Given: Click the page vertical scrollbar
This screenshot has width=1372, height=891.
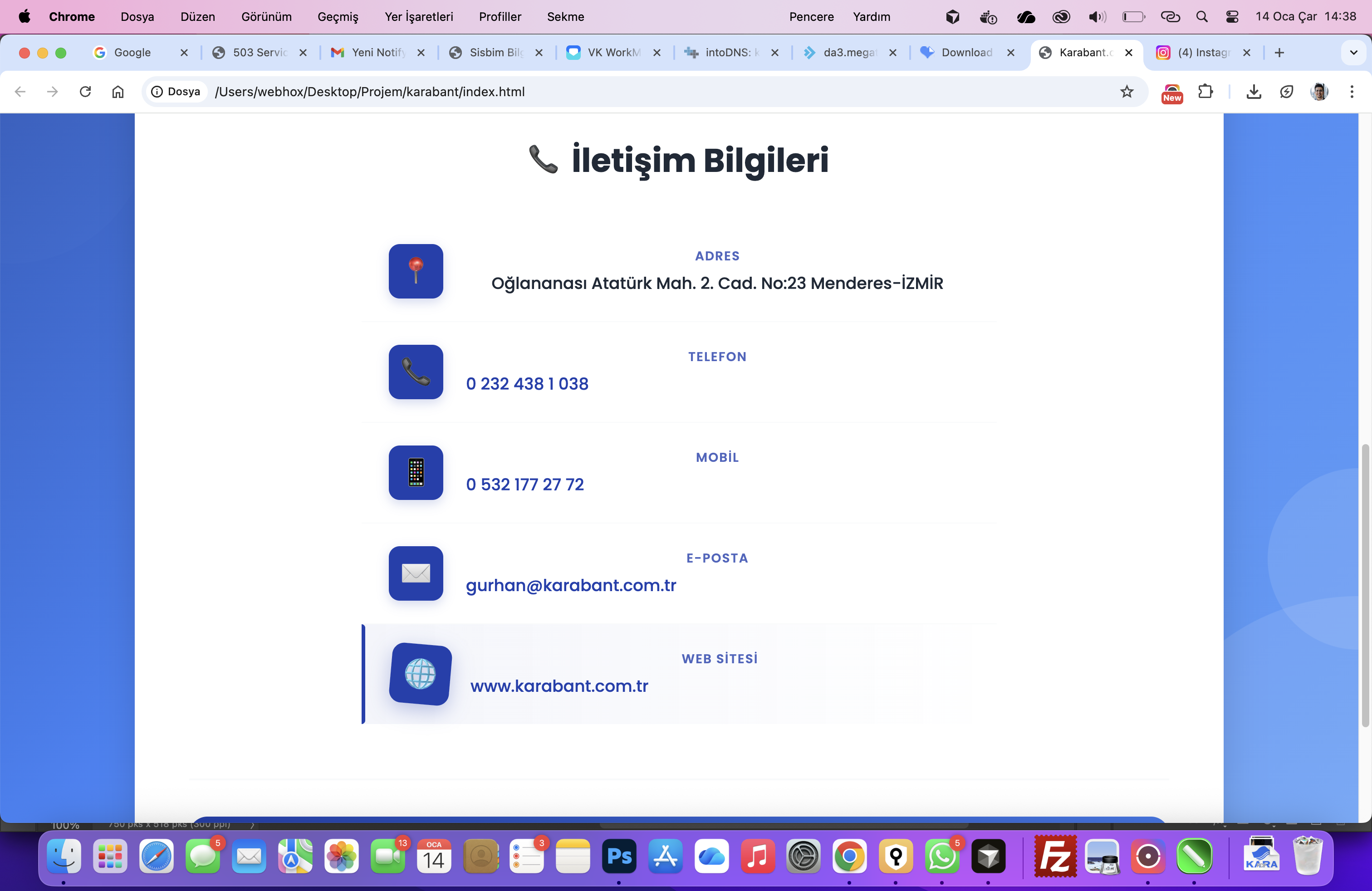Looking at the screenshot, I should coord(1364,585).
